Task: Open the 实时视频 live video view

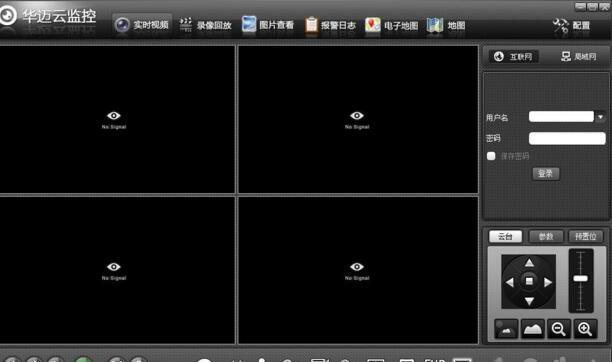Action: tap(142, 25)
